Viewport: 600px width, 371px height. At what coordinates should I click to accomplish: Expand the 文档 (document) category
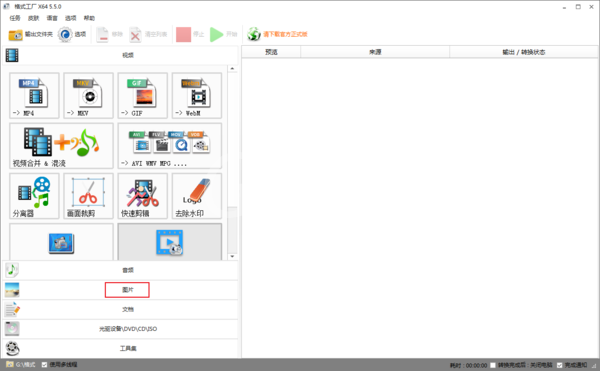[x=121, y=309]
